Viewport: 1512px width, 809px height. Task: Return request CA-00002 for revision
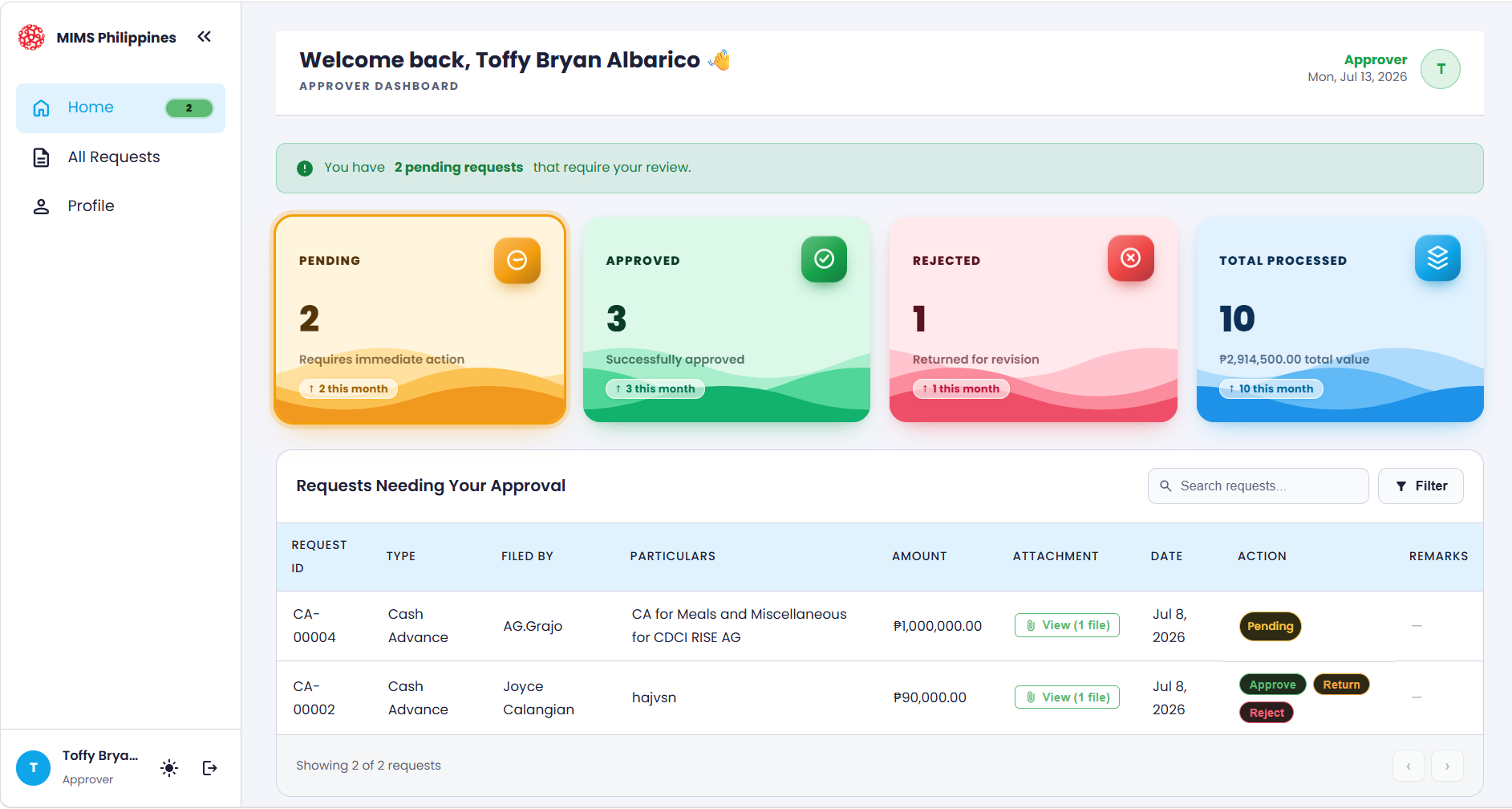[1341, 685]
